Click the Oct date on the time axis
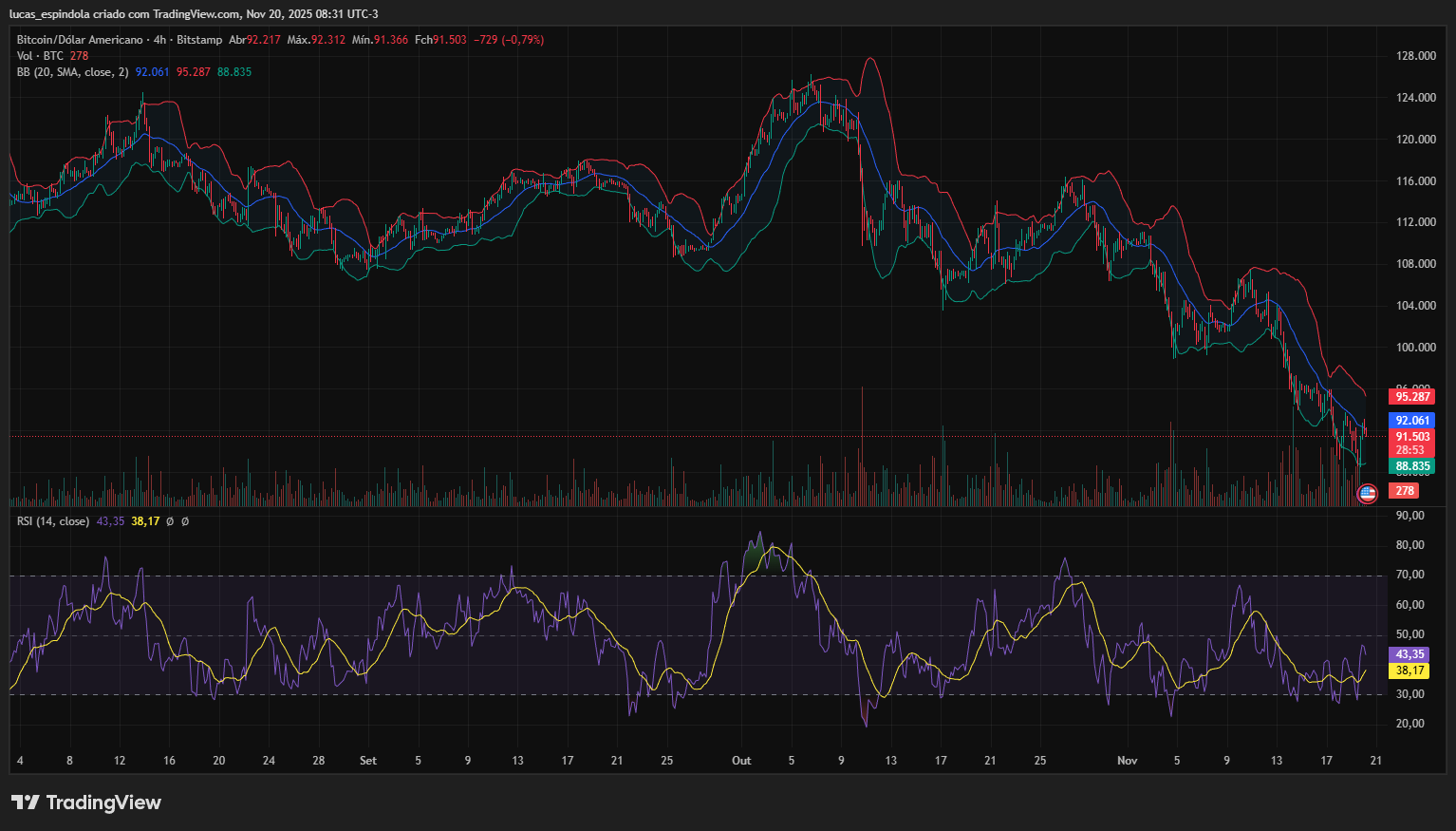Image resolution: width=1456 pixels, height=831 pixels. (x=741, y=761)
